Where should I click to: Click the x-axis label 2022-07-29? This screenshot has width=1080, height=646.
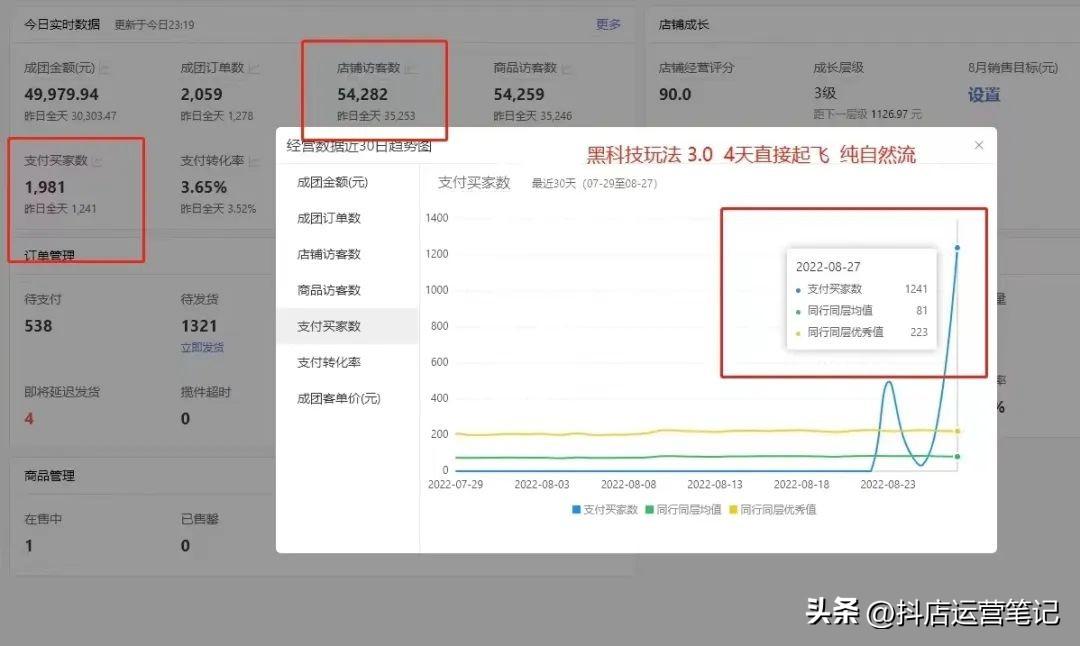(x=455, y=485)
